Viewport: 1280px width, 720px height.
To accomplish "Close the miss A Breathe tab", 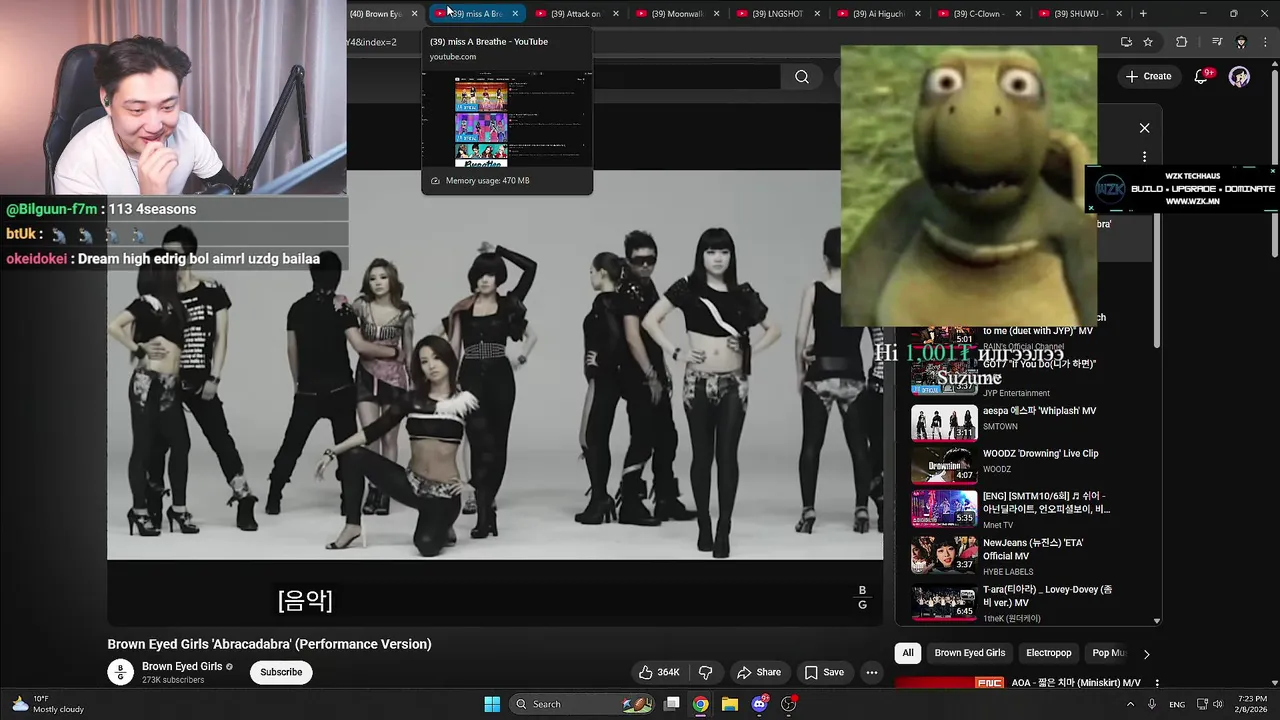I will click(515, 14).
